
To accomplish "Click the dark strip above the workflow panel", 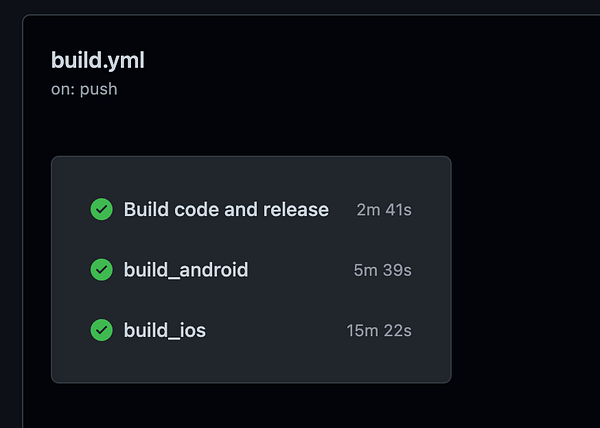I will tap(300, 7).
